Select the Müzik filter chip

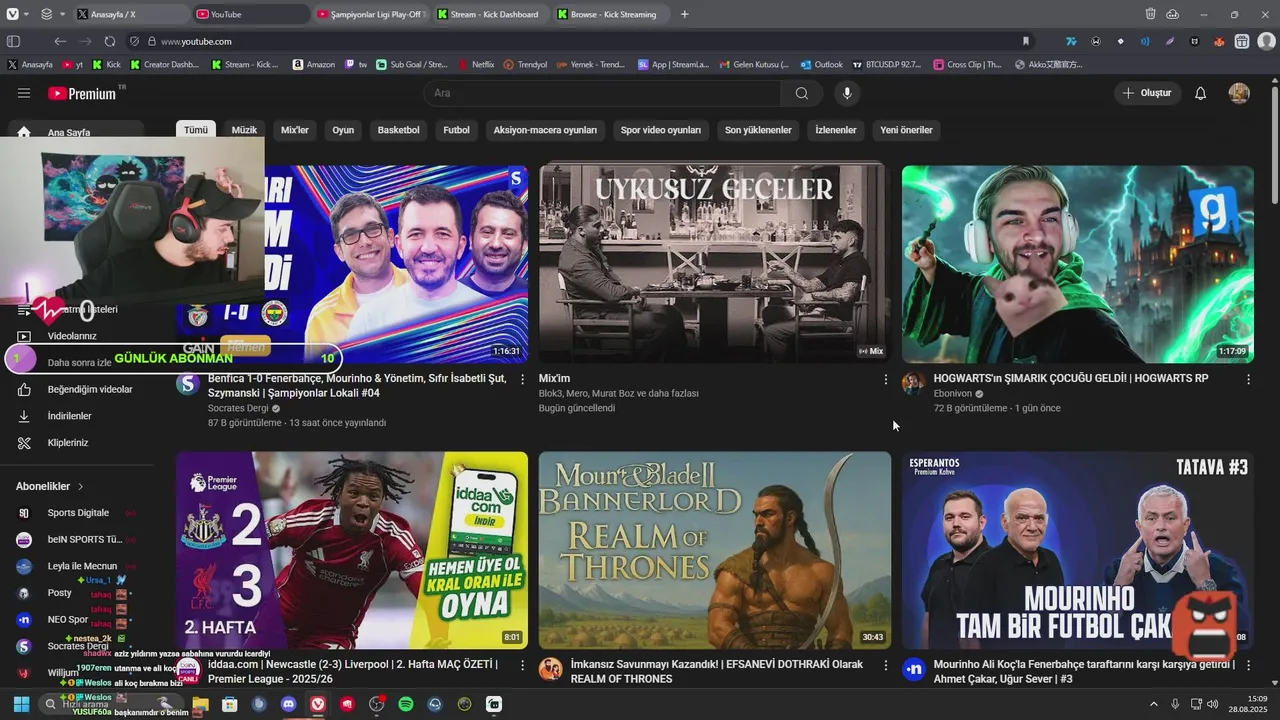(x=244, y=130)
